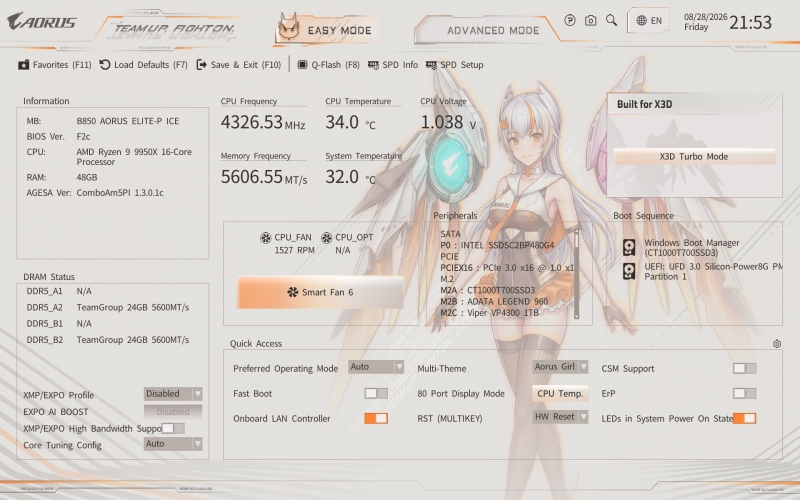Click the CPU_FAN fan icon

pyautogui.click(x=265, y=238)
